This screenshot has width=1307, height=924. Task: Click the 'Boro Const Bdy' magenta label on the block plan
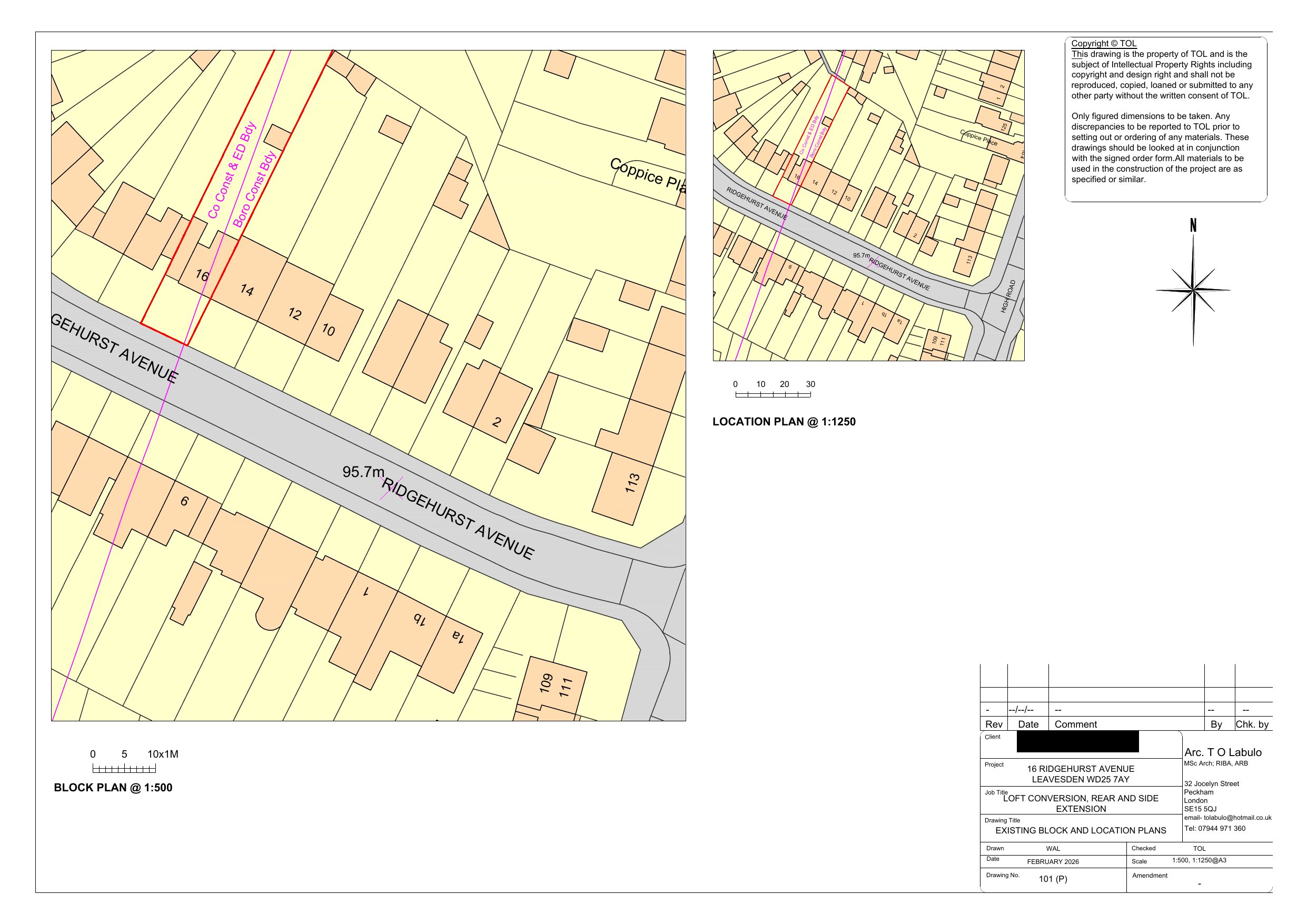click(254, 189)
